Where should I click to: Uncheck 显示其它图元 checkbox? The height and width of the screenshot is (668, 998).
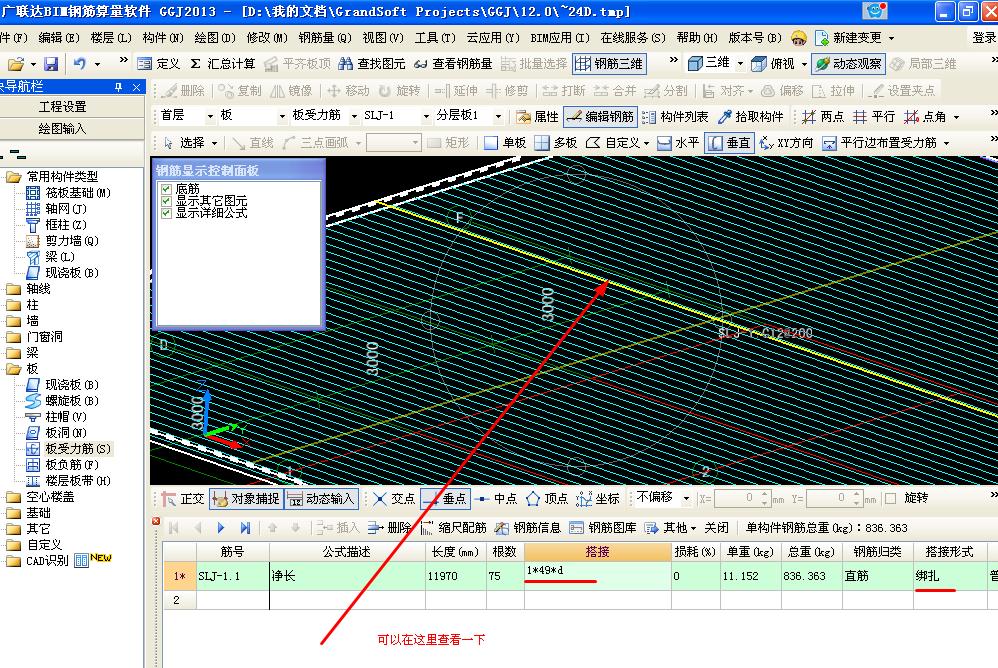tap(166, 201)
